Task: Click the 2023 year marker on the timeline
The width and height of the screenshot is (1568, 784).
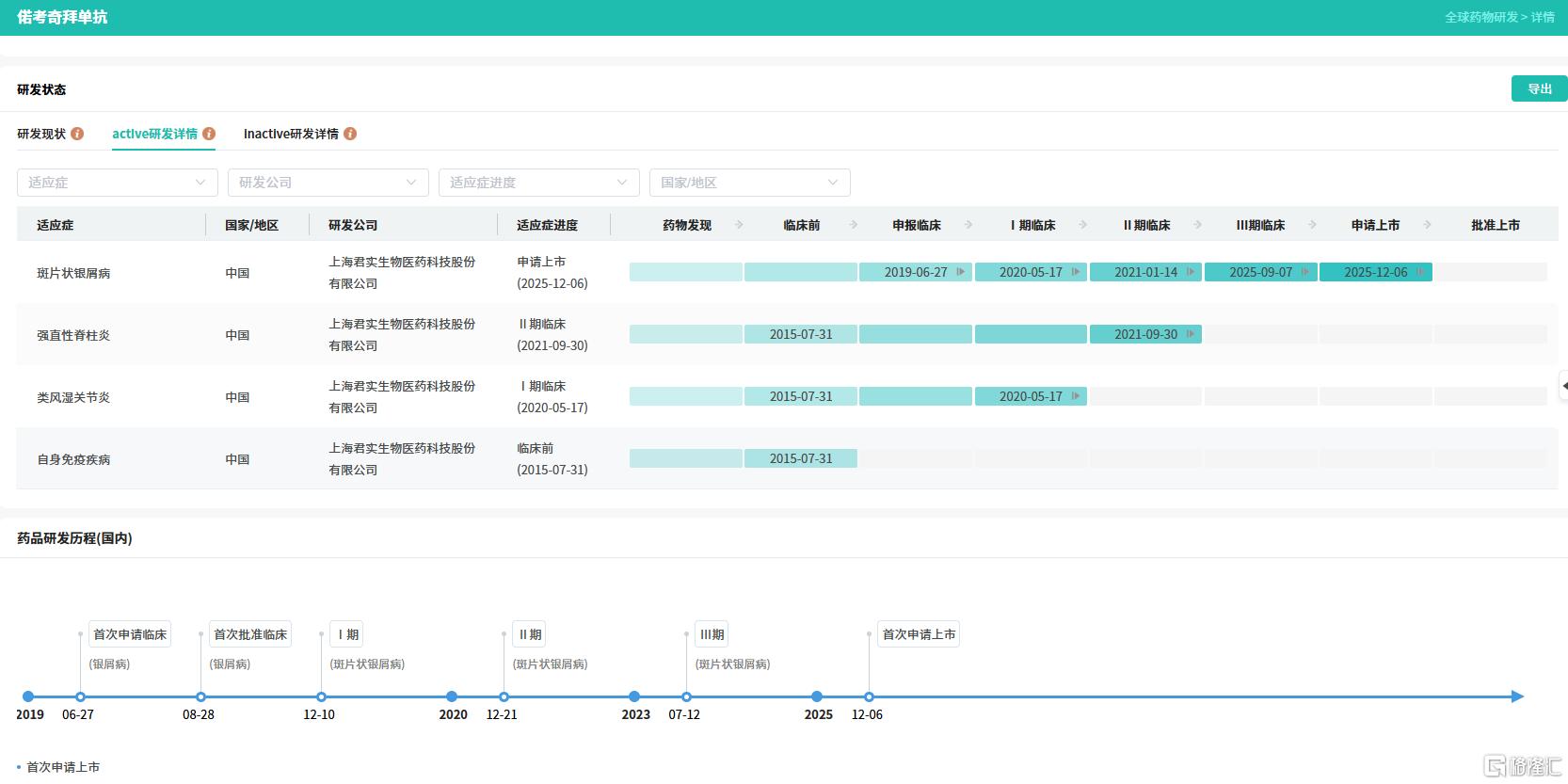Action: point(634,696)
